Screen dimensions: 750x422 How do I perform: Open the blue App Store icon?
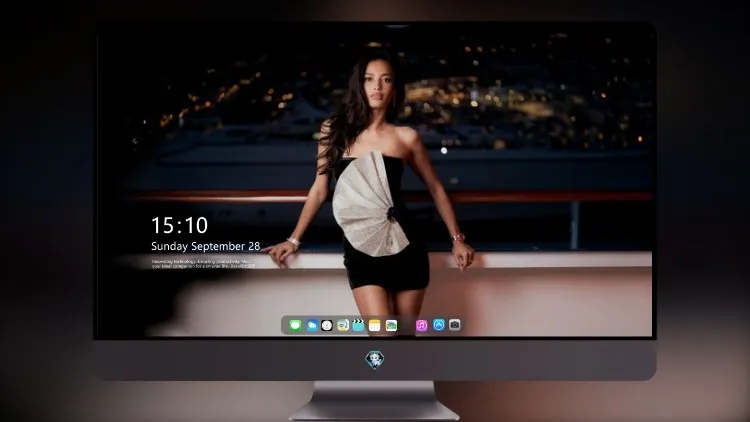(x=439, y=325)
